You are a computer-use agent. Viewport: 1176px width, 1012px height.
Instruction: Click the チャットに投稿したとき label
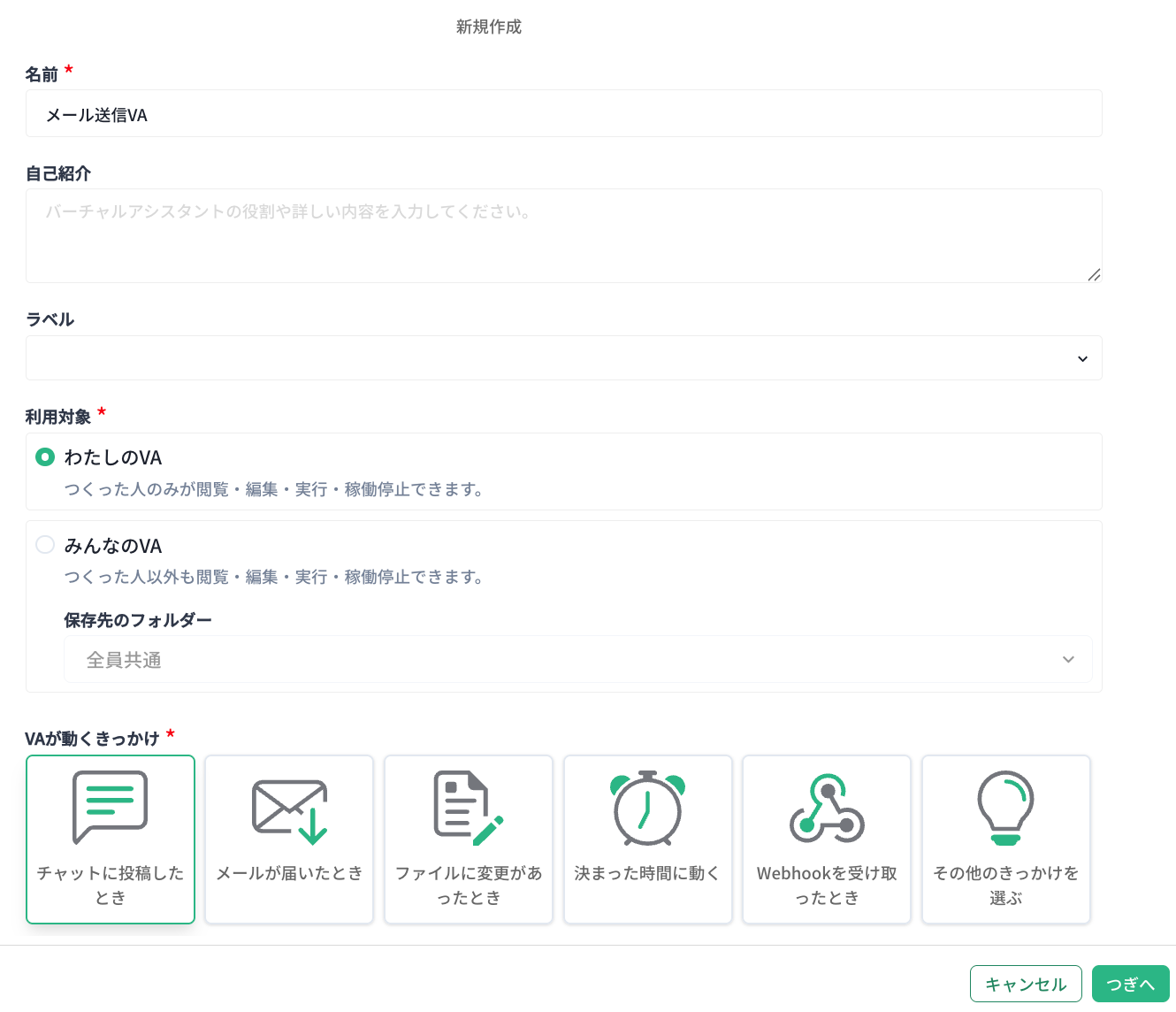[x=111, y=885]
